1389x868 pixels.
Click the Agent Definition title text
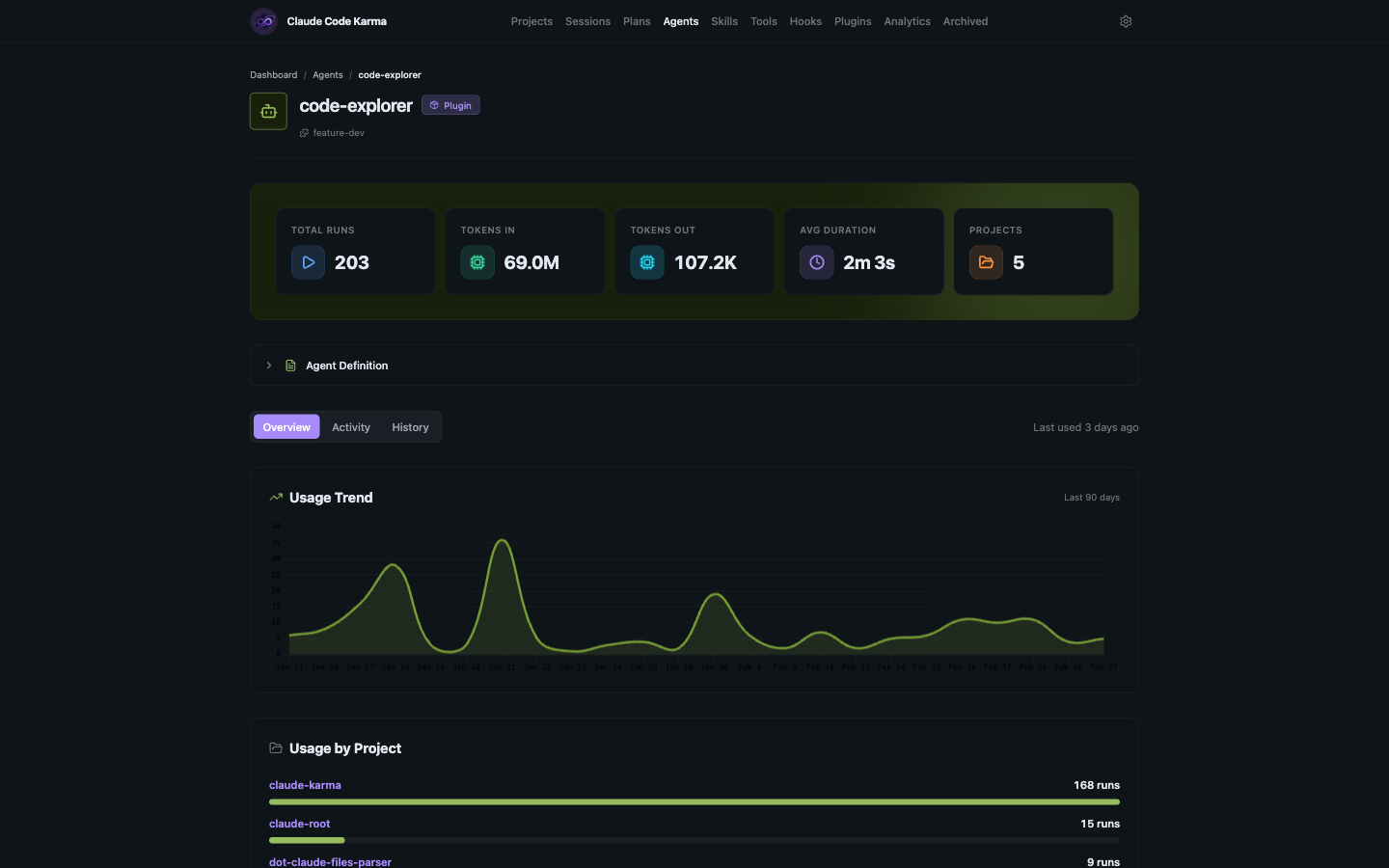click(347, 366)
